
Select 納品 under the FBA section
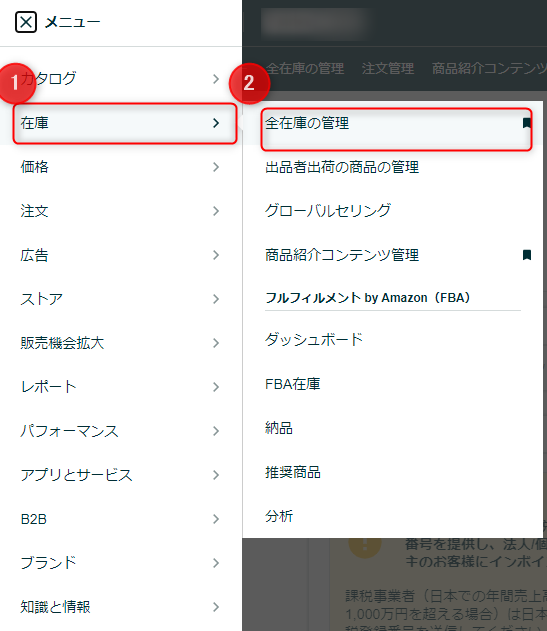279,428
